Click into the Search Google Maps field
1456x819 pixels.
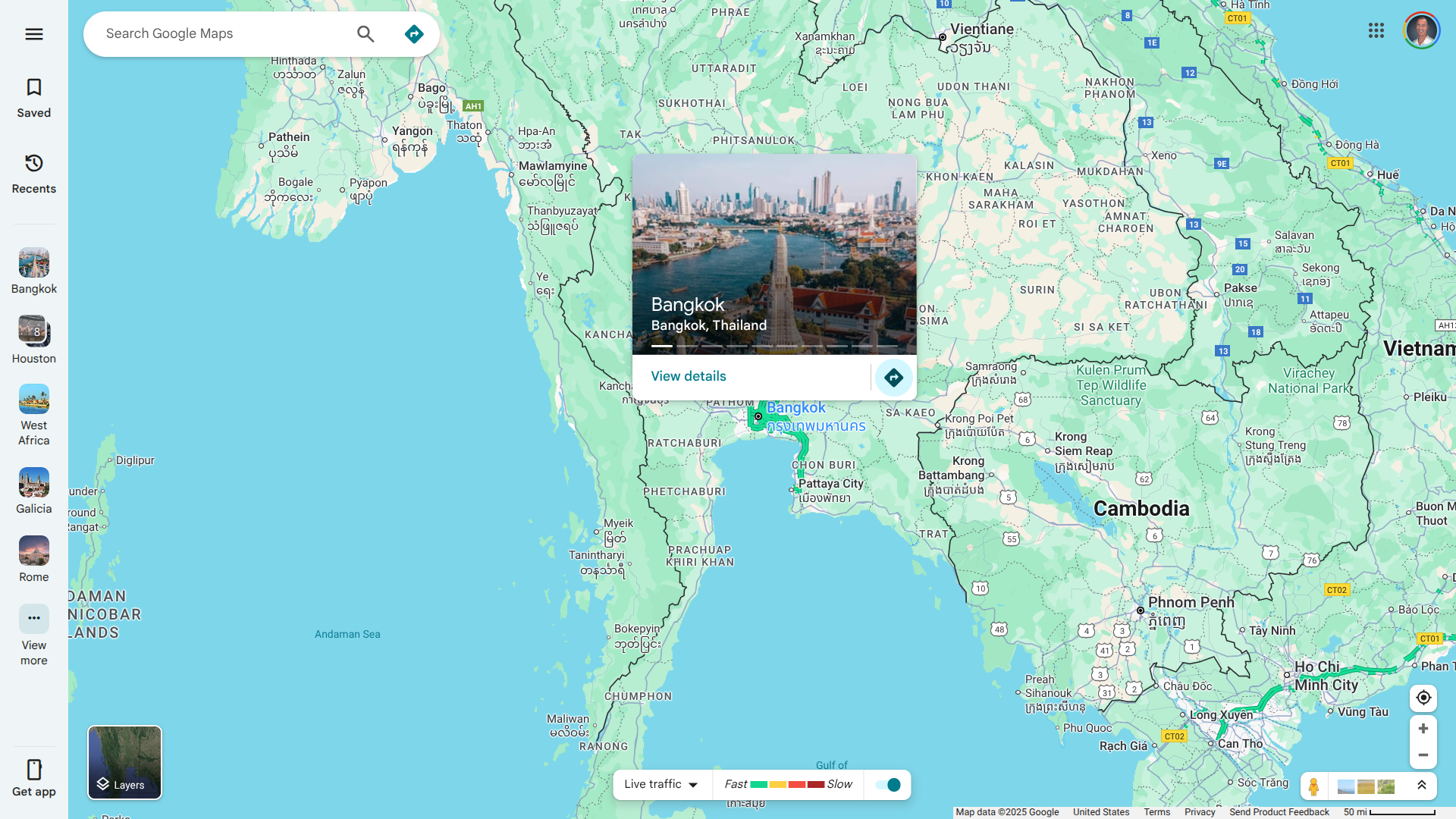pyautogui.click(x=220, y=34)
